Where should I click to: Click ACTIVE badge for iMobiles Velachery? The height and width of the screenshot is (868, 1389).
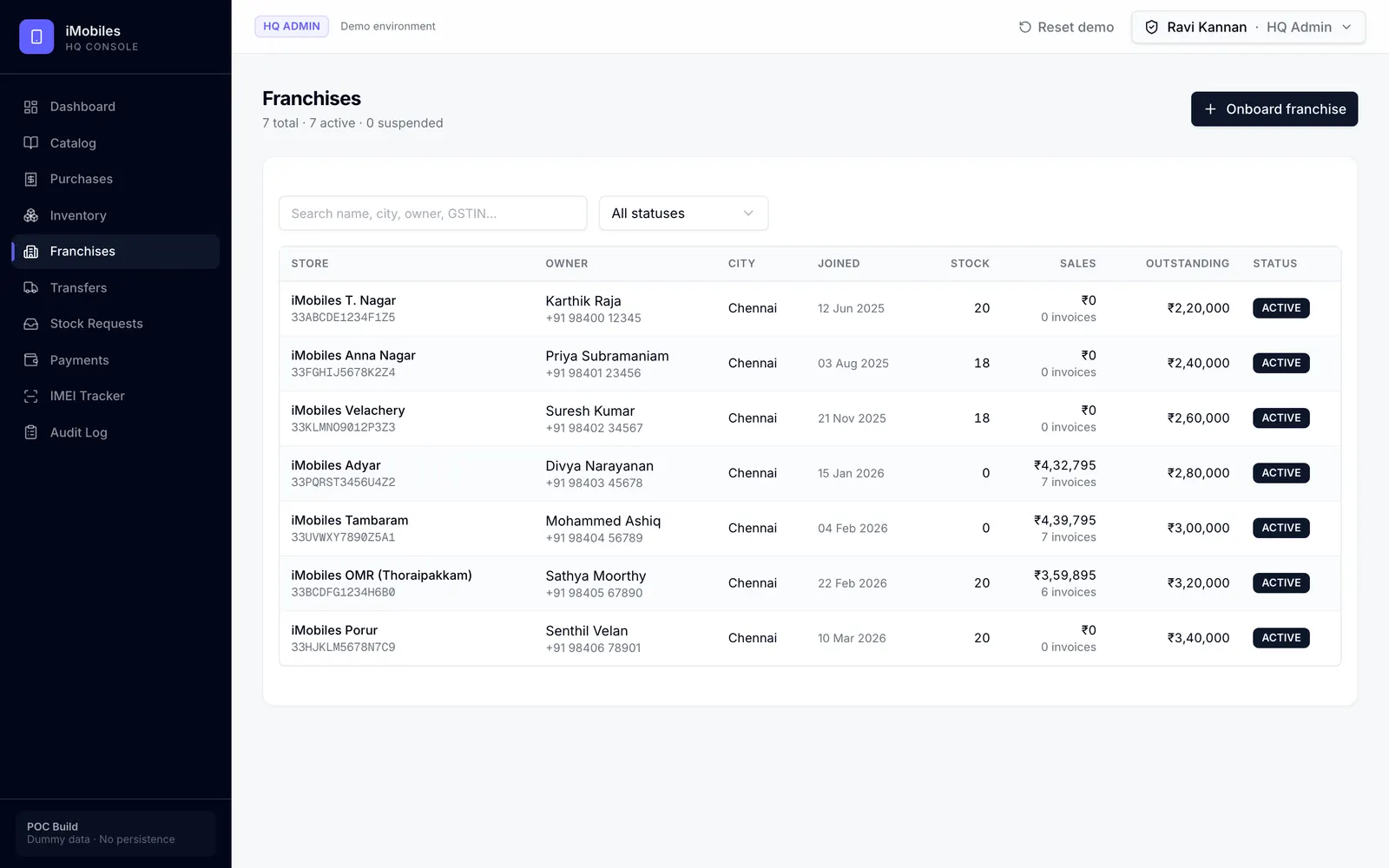tap(1281, 418)
